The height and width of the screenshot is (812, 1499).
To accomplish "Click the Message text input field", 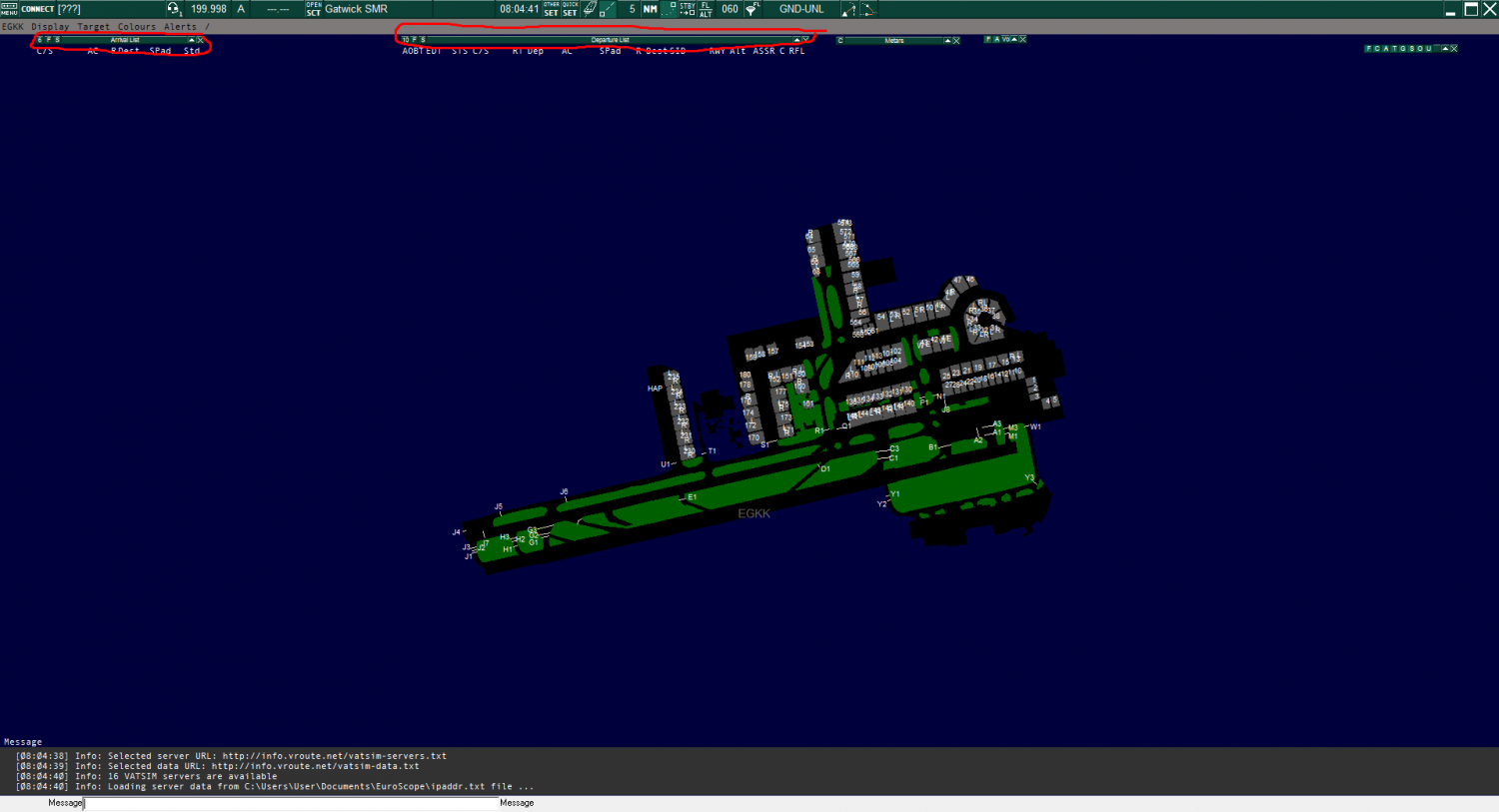I will (290, 803).
